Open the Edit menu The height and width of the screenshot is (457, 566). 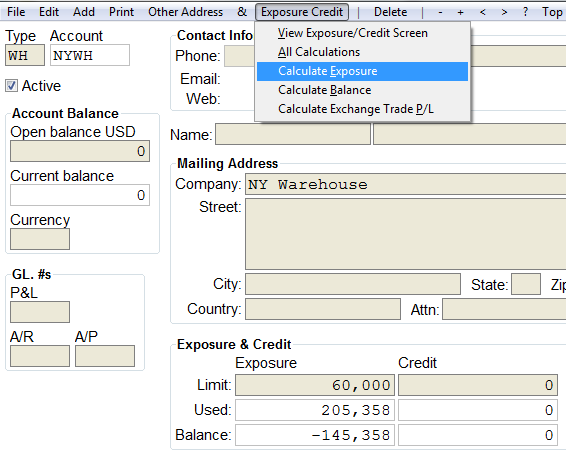[49, 12]
